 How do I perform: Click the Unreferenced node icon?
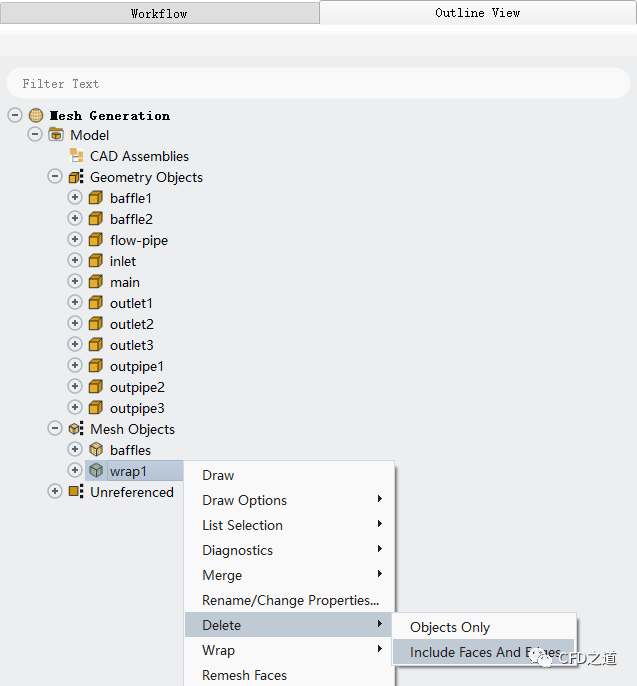point(76,492)
